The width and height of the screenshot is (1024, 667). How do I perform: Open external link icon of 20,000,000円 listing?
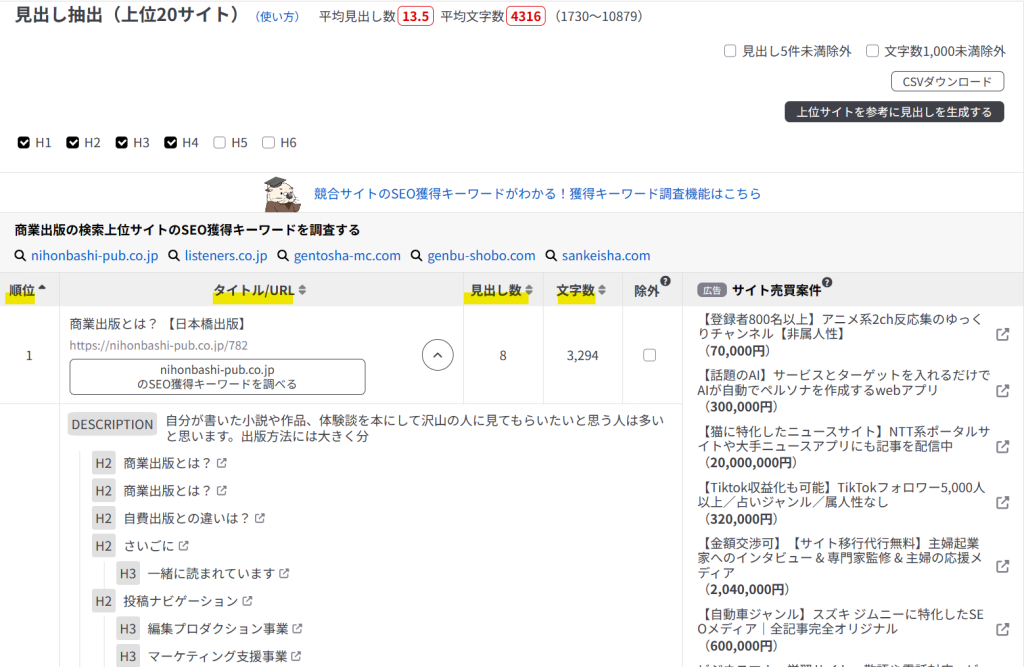coord(1002,446)
